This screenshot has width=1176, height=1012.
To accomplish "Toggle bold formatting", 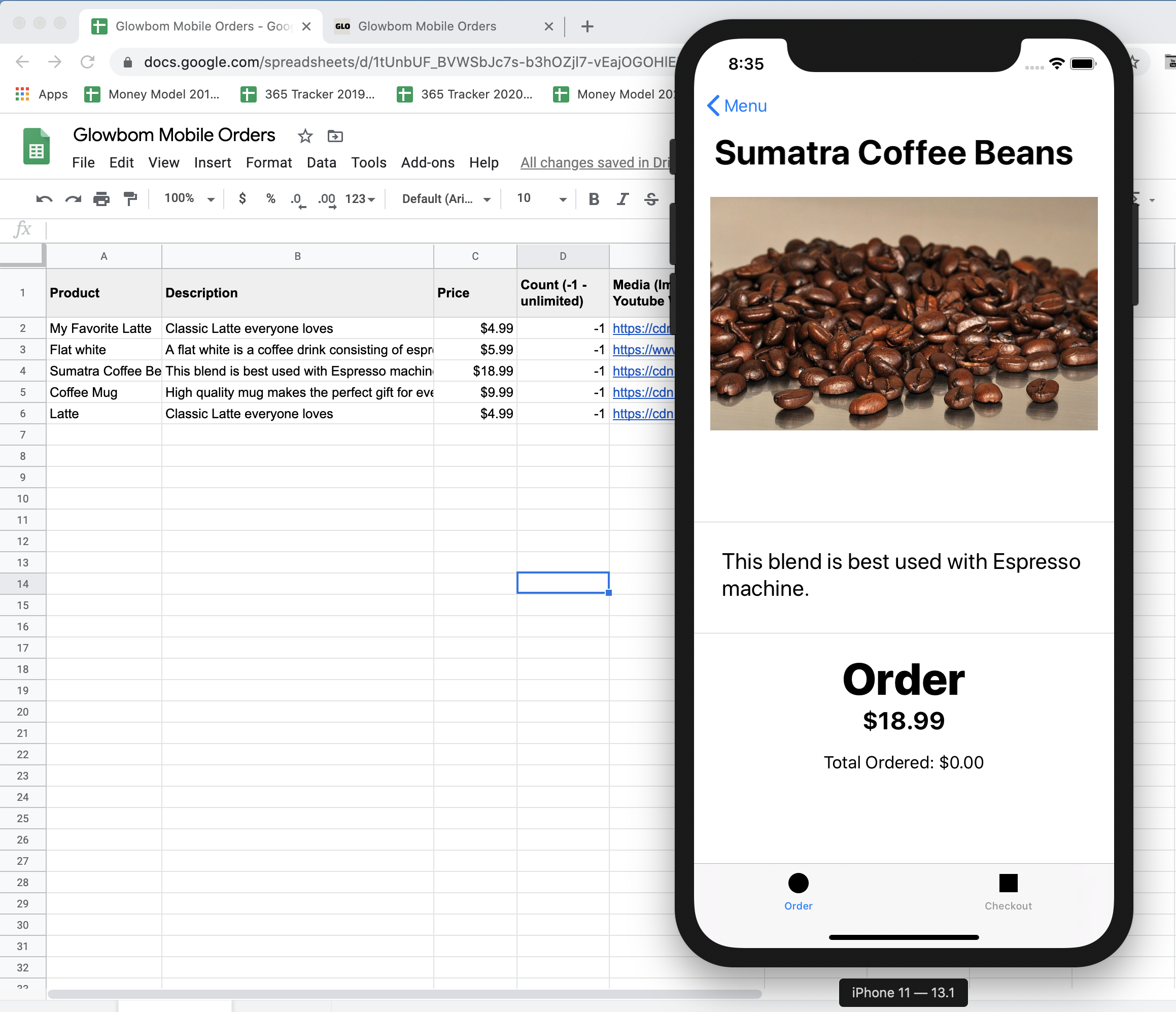I will 594,199.
